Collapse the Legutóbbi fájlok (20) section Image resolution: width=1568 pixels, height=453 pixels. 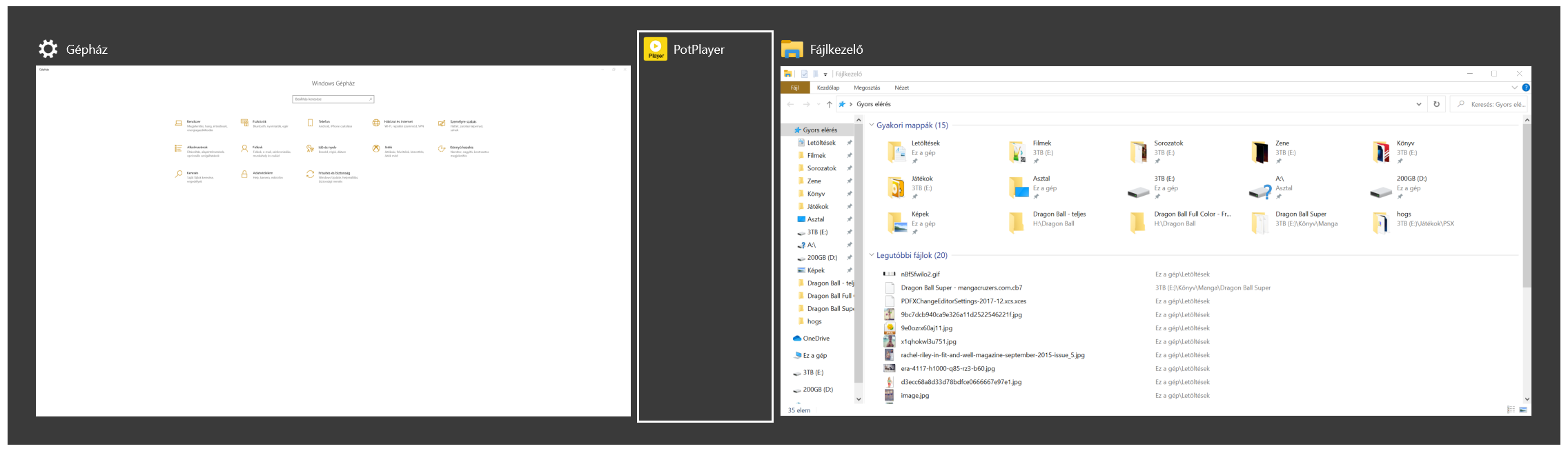(872, 255)
